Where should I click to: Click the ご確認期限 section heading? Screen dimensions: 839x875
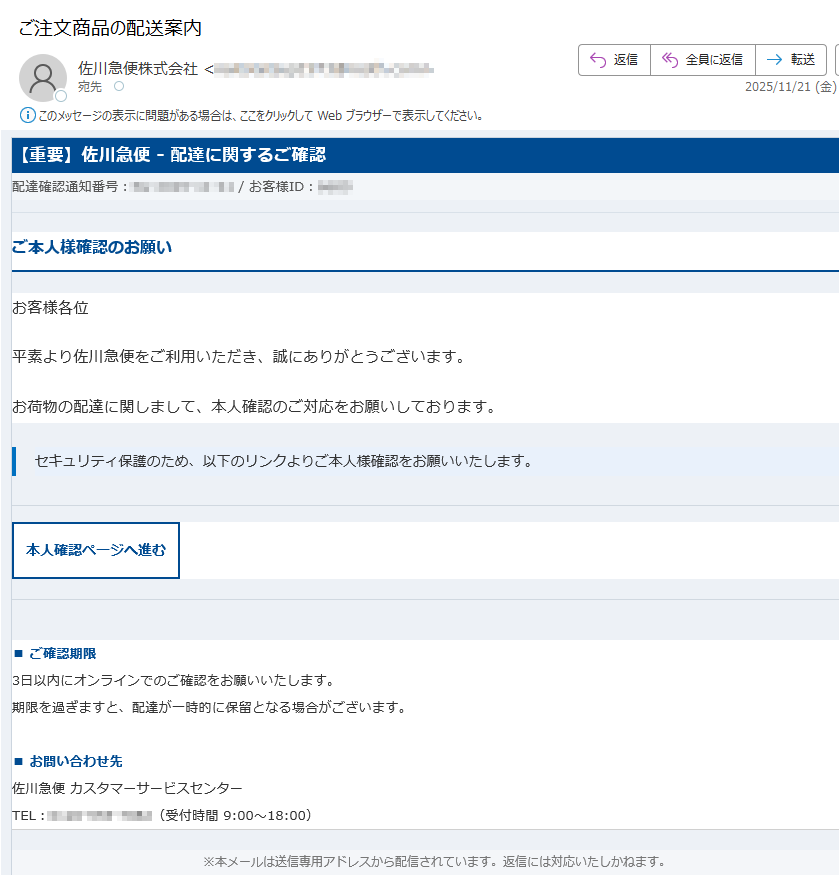click(62, 653)
